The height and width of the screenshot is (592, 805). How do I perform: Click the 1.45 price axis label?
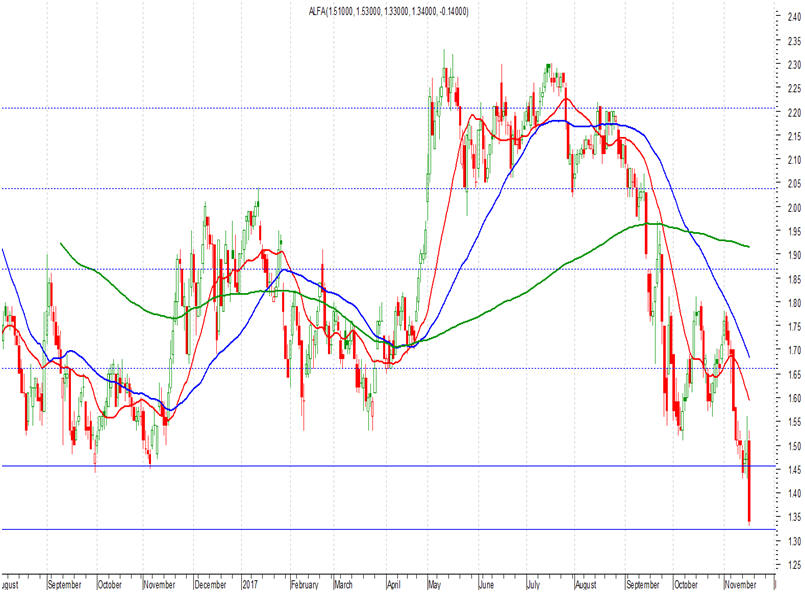(794, 469)
